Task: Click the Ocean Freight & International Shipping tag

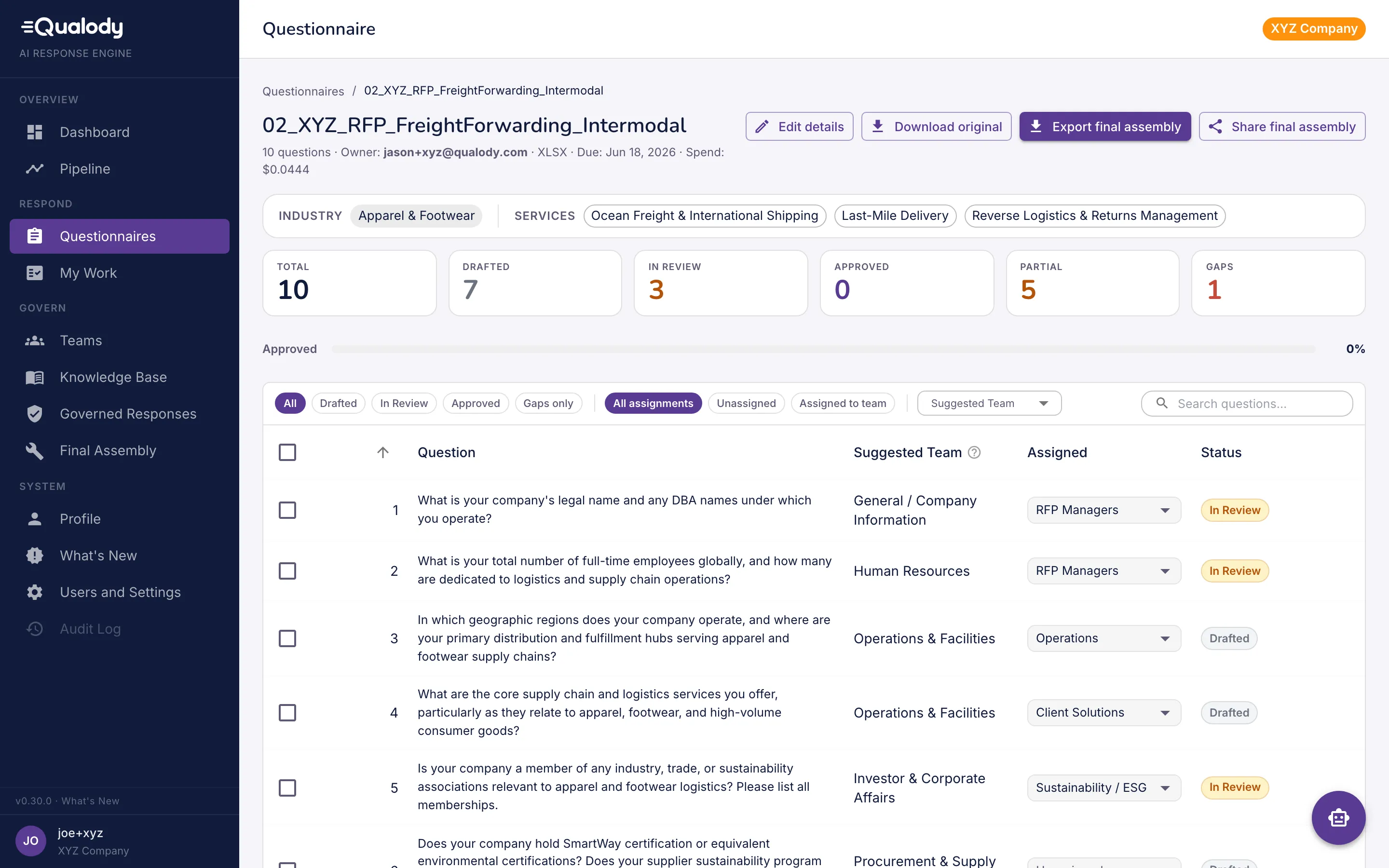Action: coord(704,216)
